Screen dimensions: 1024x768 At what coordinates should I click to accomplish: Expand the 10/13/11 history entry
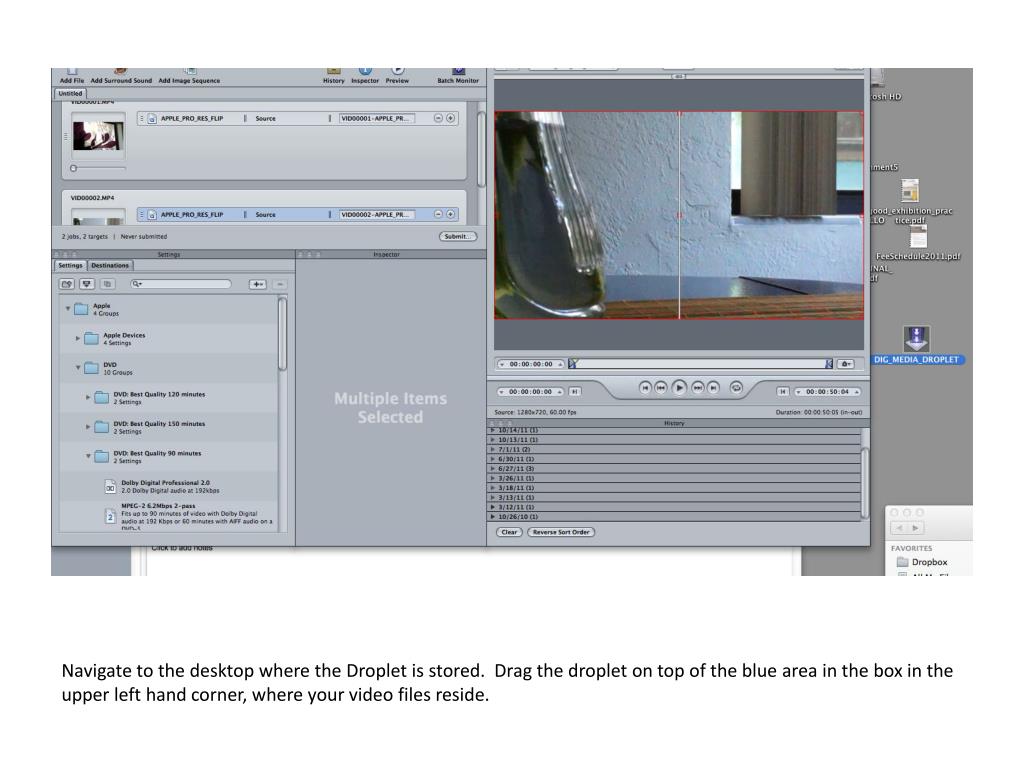pyautogui.click(x=492, y=440)
